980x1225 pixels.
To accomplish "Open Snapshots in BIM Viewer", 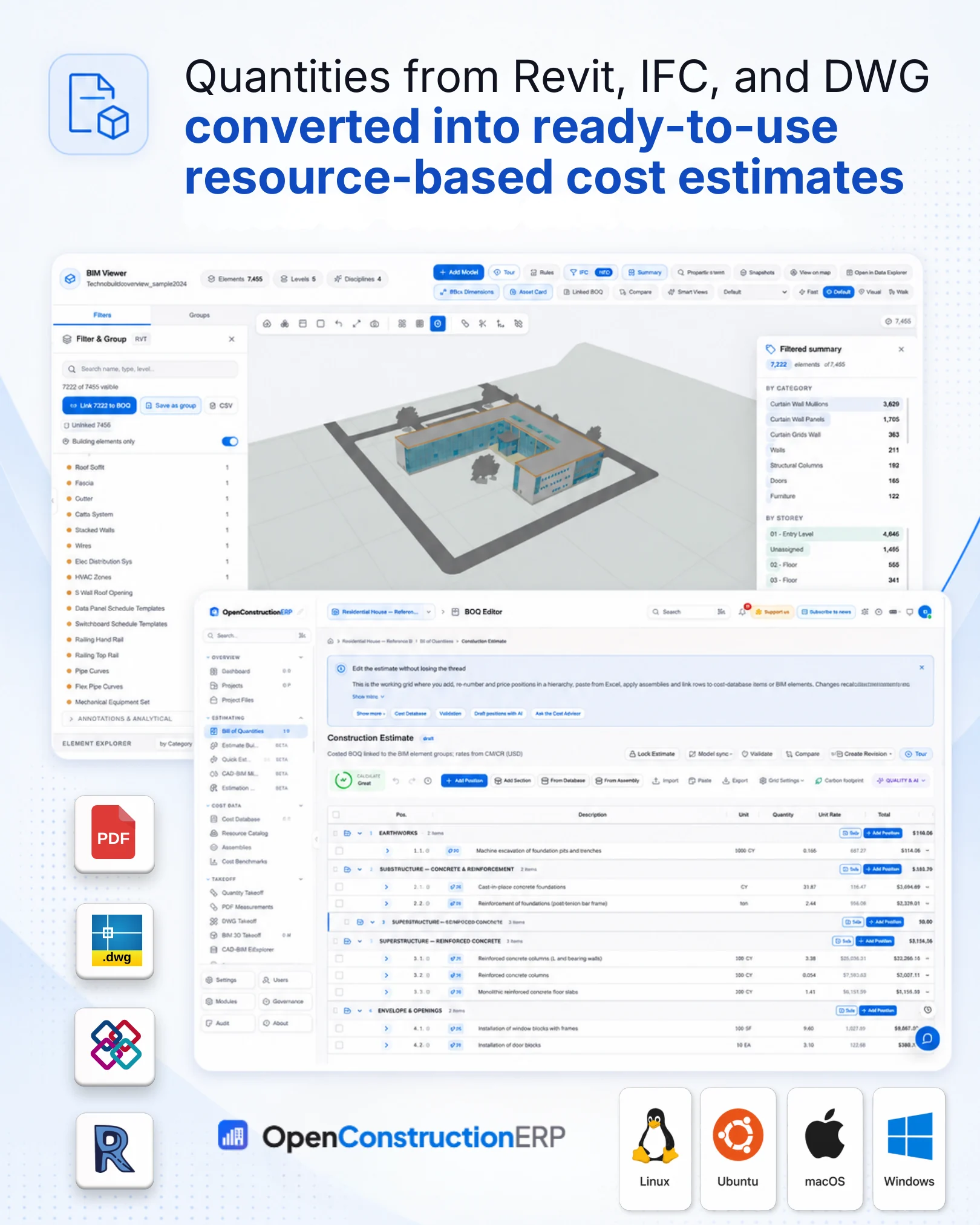I will [757, 272].
